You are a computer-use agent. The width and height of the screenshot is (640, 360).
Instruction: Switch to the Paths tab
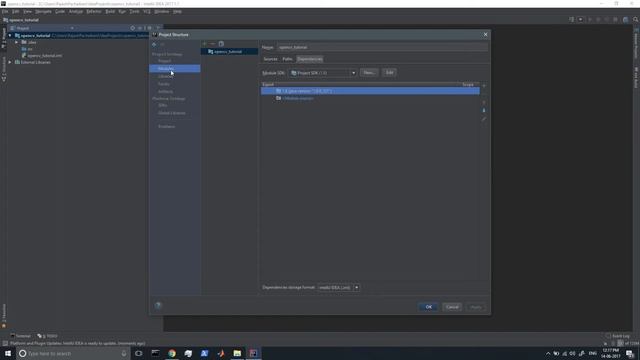287,59
